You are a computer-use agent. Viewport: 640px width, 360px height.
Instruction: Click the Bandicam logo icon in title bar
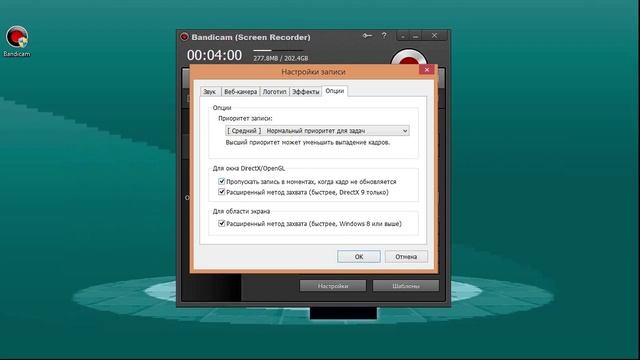point(184,37)
